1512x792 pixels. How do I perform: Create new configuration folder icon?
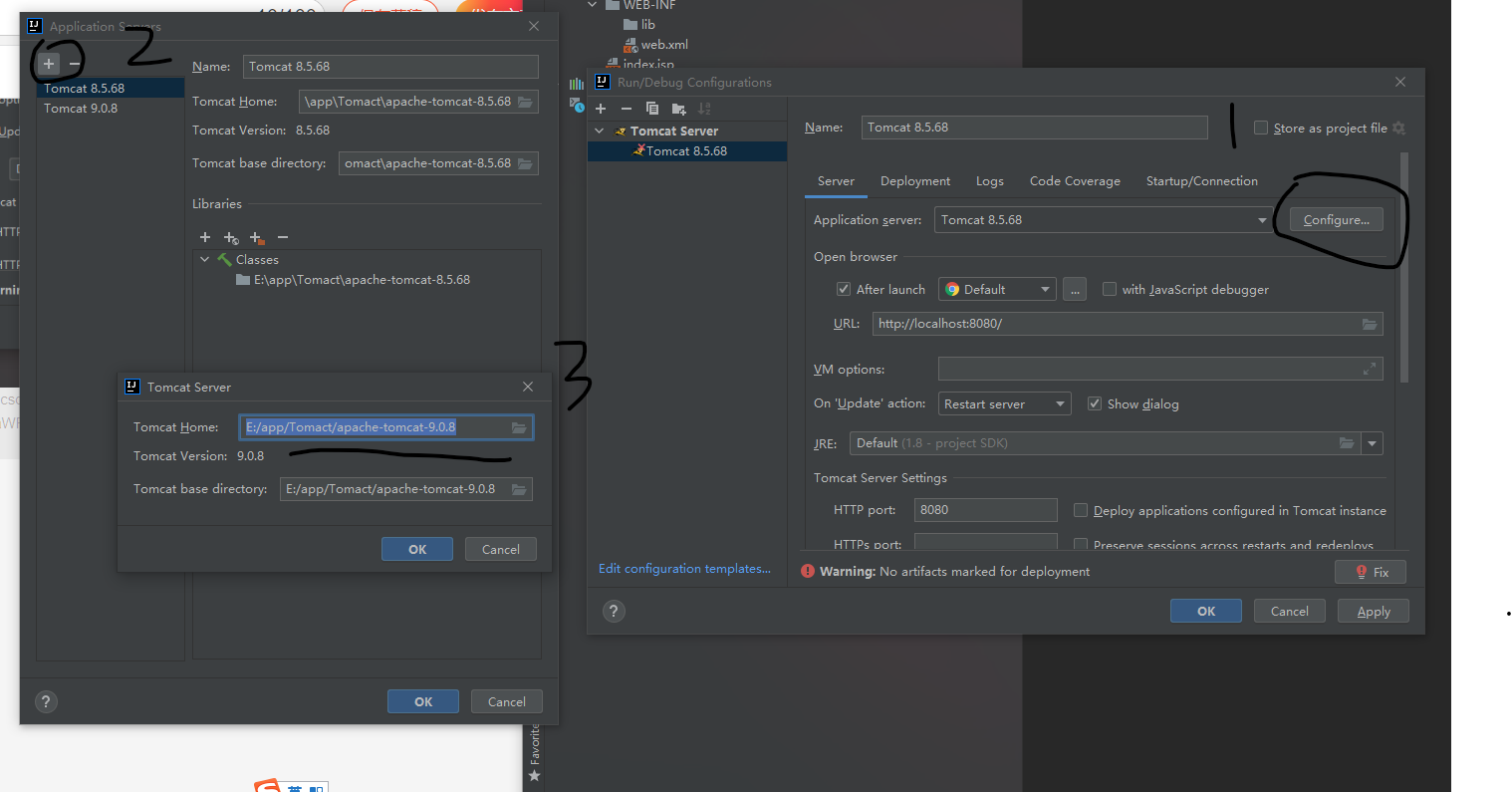pos(679,109)
